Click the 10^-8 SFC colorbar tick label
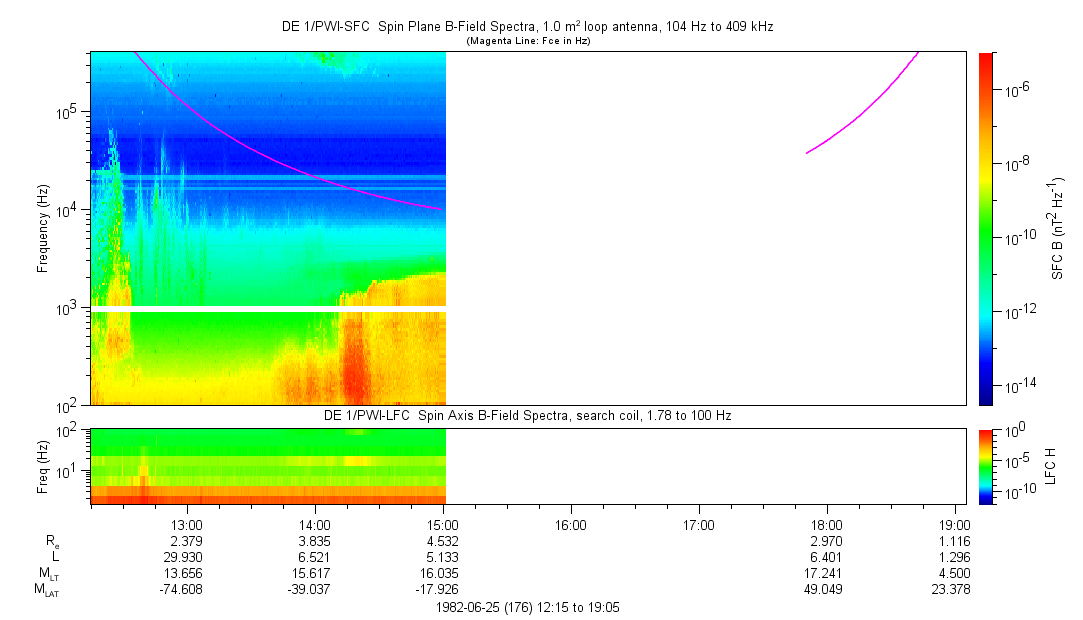Image resolution: width=1083 pixels, height=620 pixels. click(x=1017, y=163)
